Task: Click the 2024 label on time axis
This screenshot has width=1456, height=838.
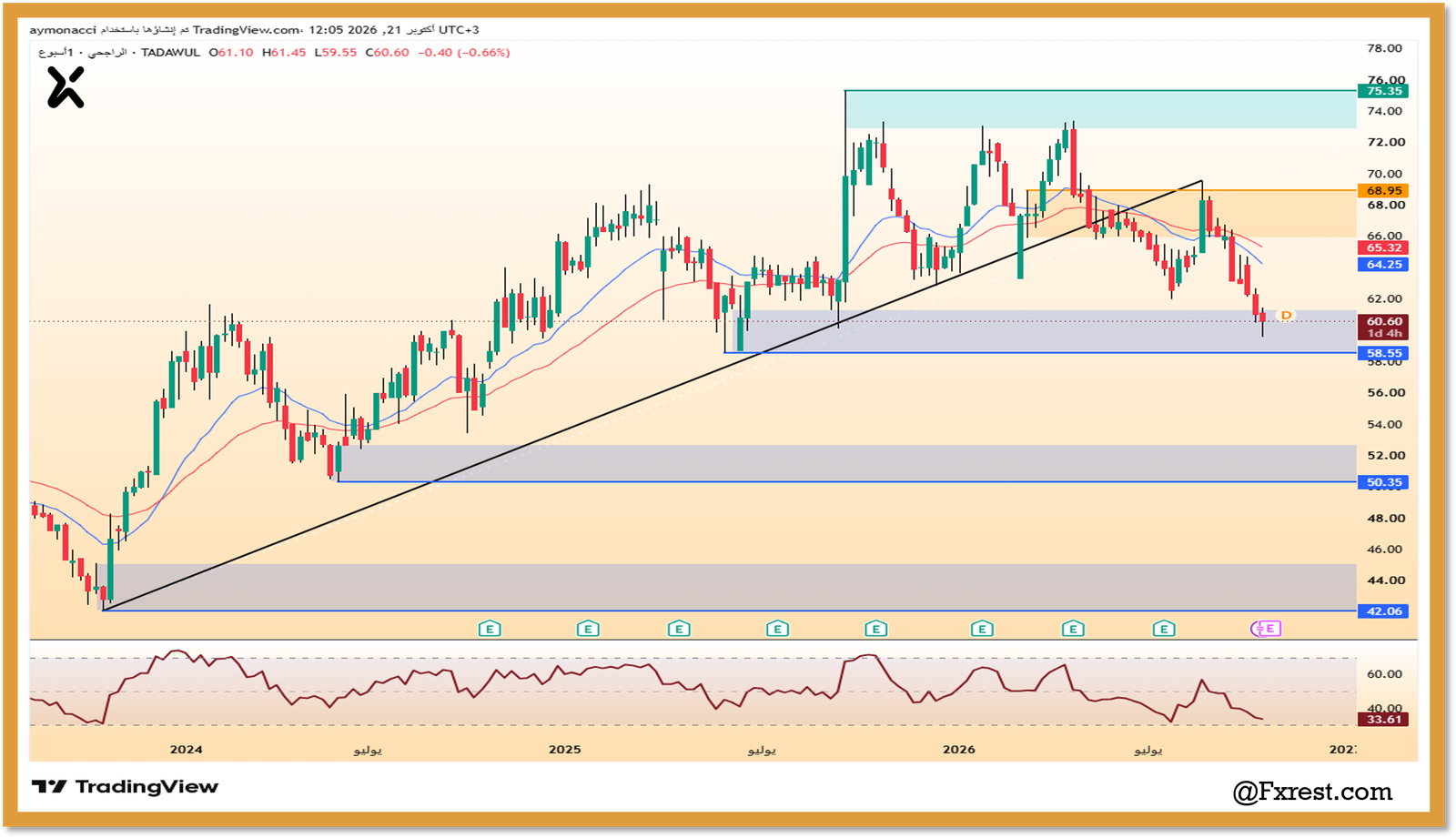Action: 187,750
